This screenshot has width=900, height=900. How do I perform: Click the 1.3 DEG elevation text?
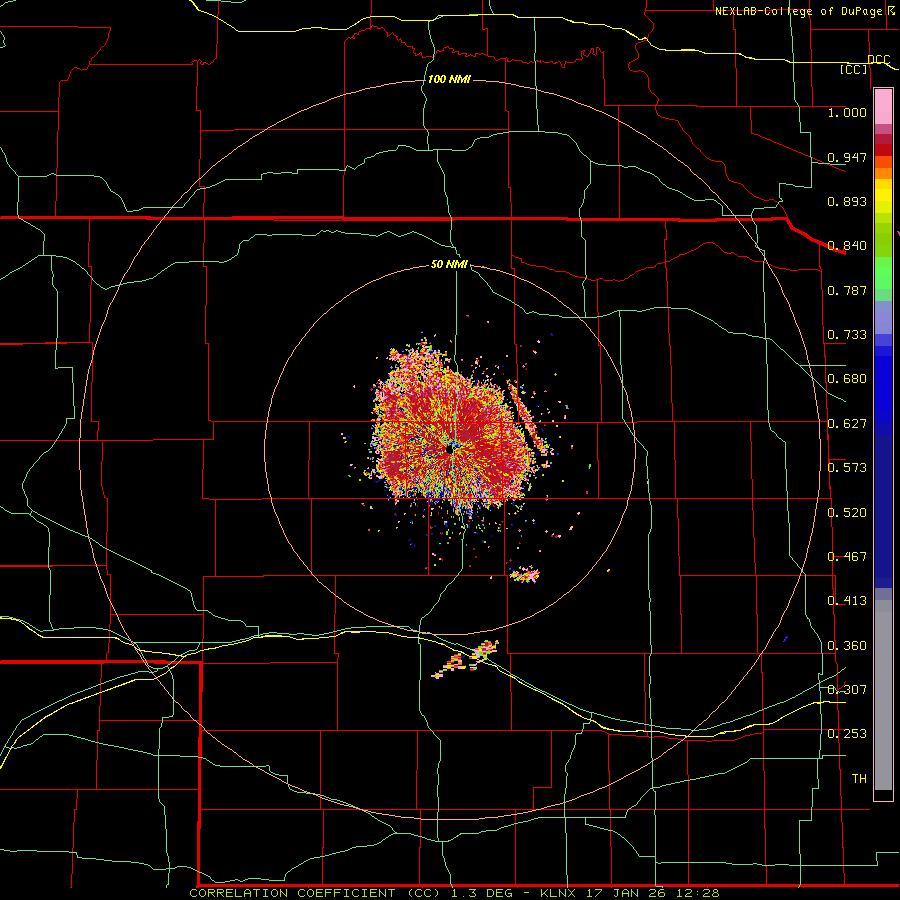(483, 893)
